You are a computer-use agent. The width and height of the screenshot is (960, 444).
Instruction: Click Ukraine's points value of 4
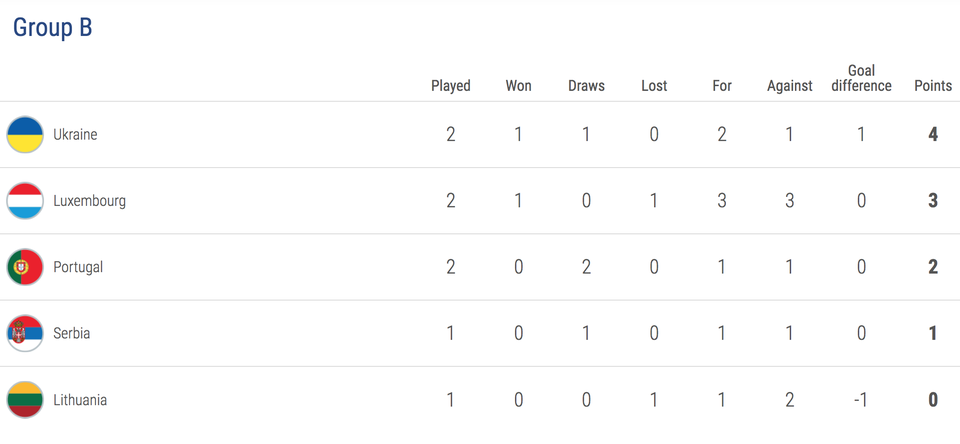933,134
